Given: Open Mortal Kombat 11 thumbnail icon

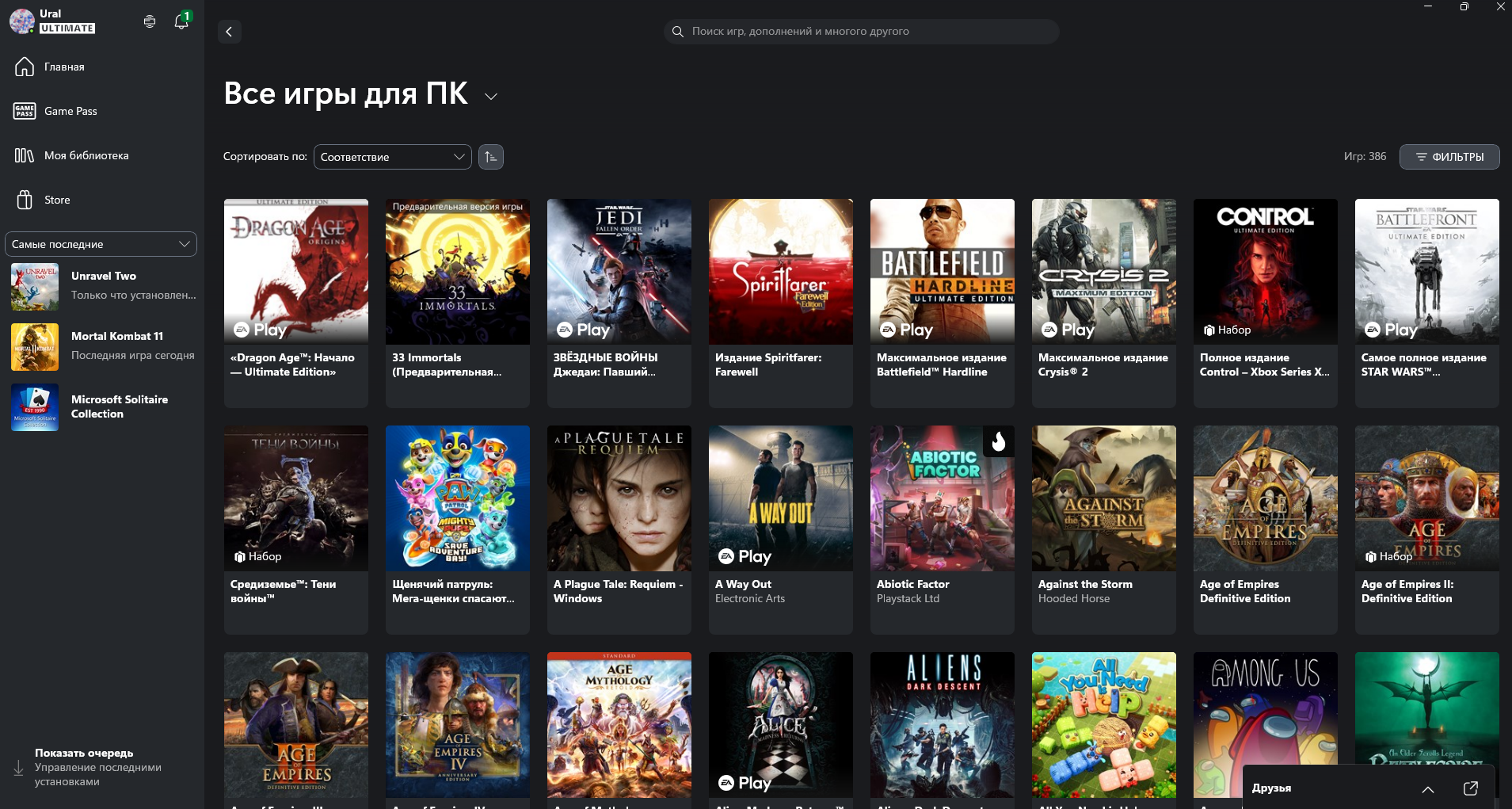Looking at the screenshot, I should coord(35,347).
